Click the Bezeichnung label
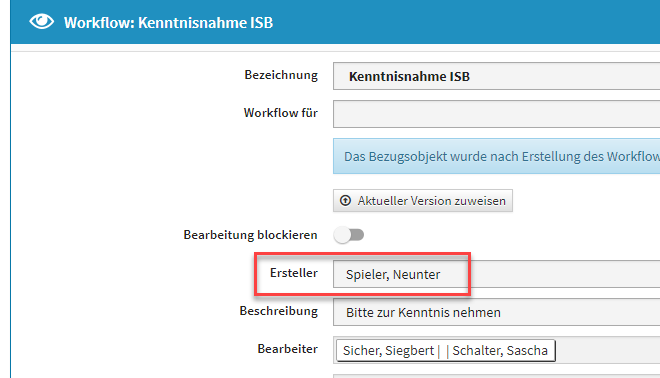660x378 pixels. [281, 75]
